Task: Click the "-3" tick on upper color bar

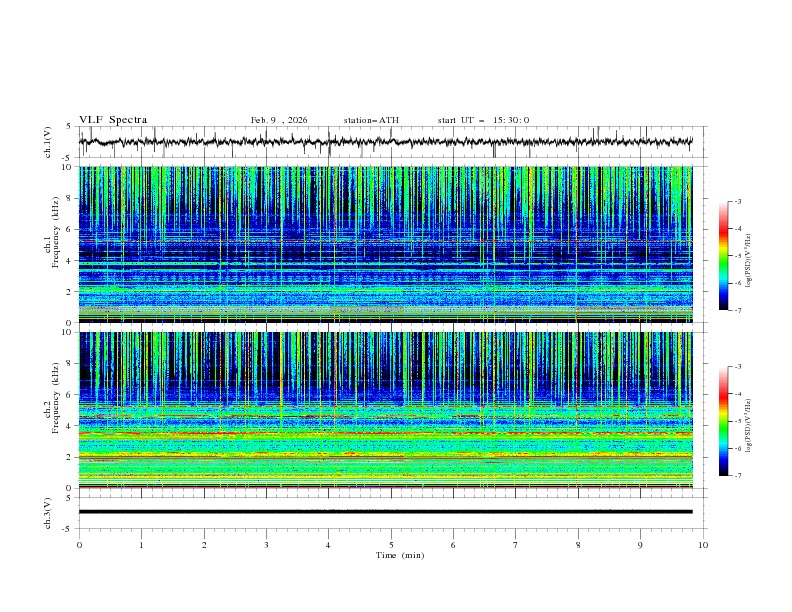Action: (737, 201)
